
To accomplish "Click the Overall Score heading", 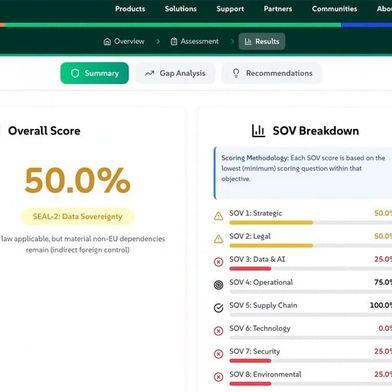I will coord(44,131).
